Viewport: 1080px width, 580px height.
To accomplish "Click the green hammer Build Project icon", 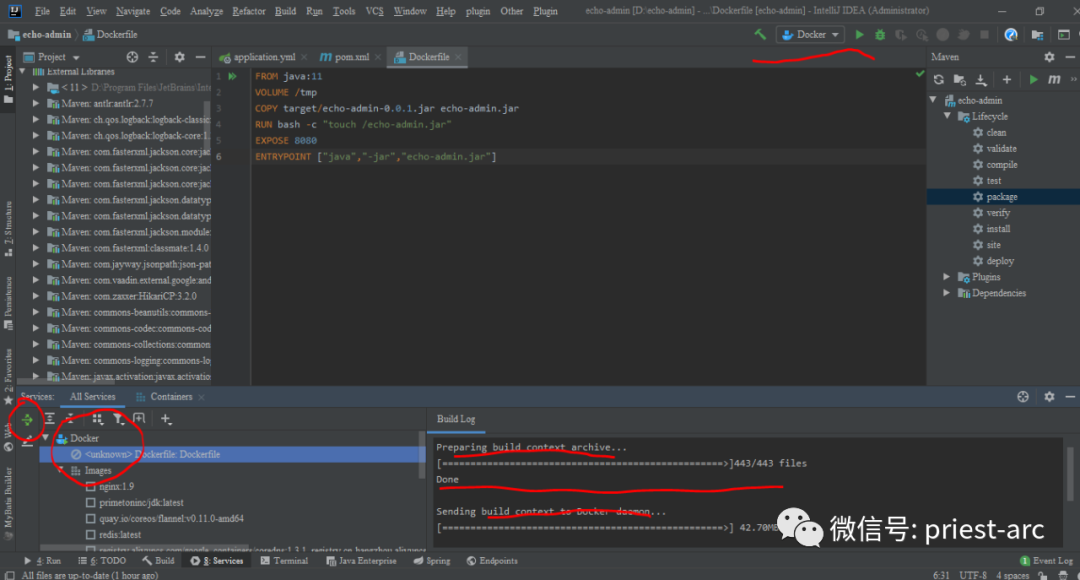I will (x=760, y=34).
